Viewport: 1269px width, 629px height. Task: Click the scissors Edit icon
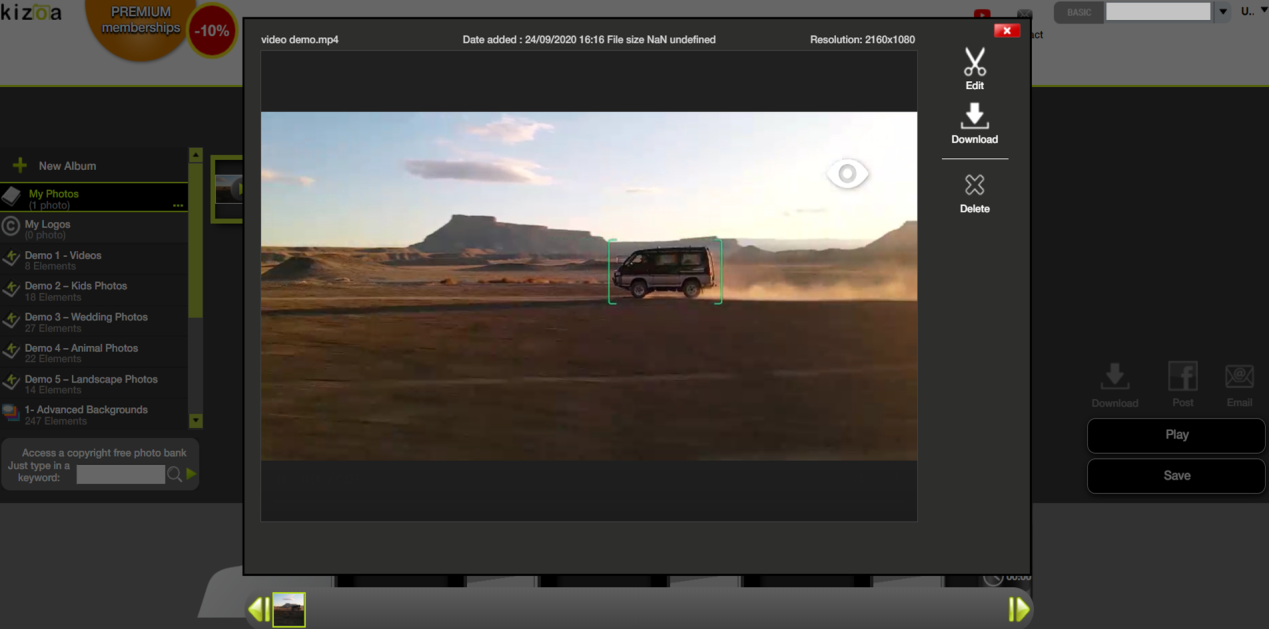point(974,62)
